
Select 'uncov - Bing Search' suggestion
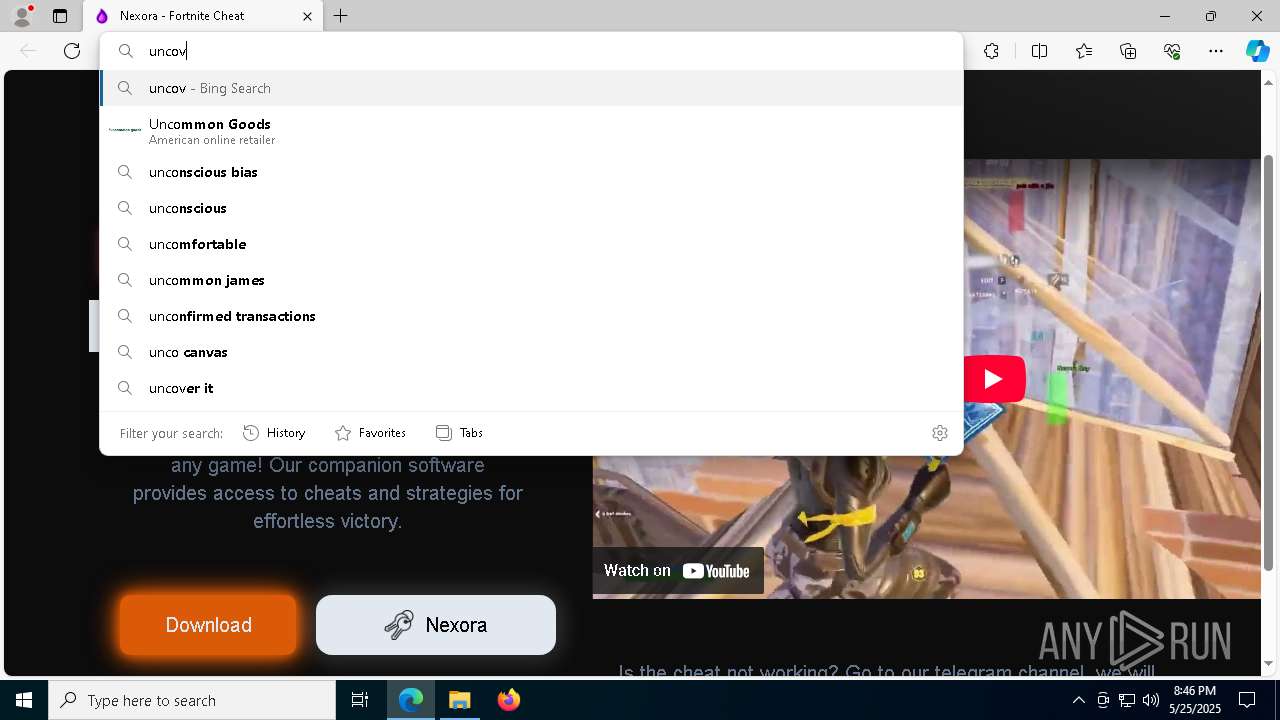click(531, 88)
